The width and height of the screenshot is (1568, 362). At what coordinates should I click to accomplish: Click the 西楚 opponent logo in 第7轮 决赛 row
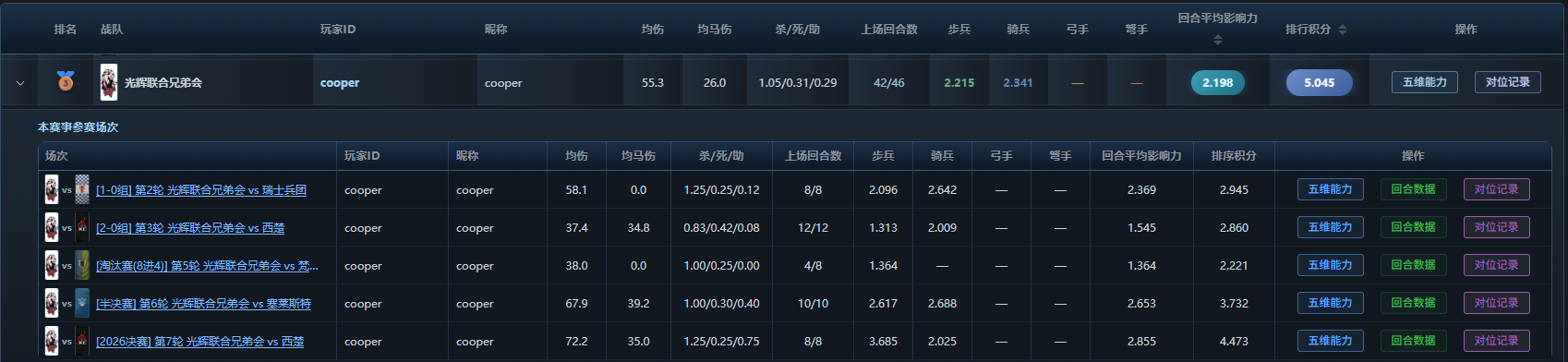tap(82, 341)
